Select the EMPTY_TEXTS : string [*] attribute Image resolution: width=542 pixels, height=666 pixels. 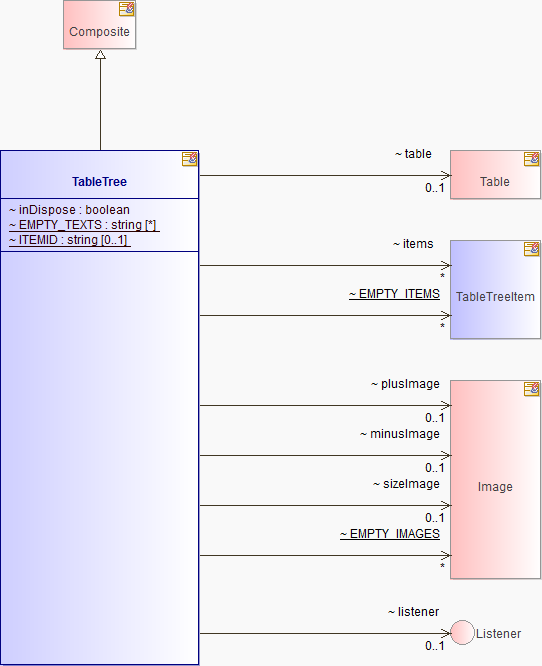coord(83,225)
